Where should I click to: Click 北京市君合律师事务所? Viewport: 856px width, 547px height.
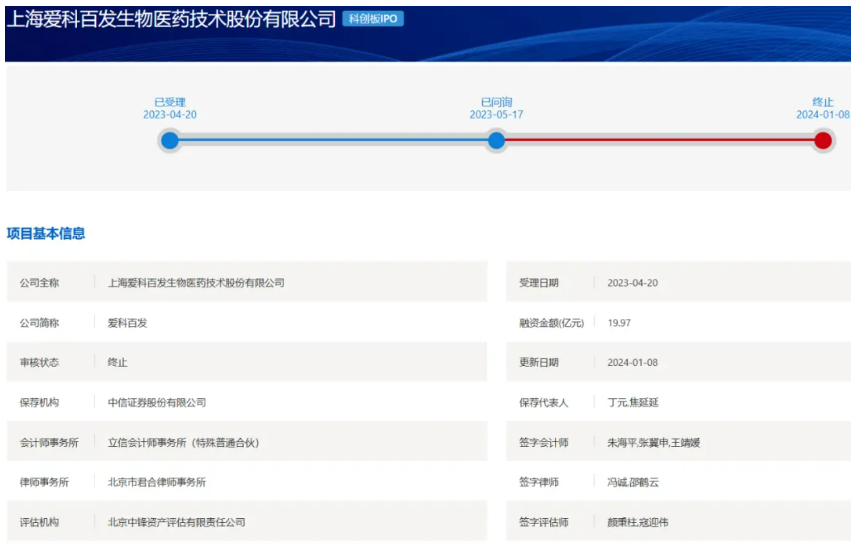[x=157, y=482]
